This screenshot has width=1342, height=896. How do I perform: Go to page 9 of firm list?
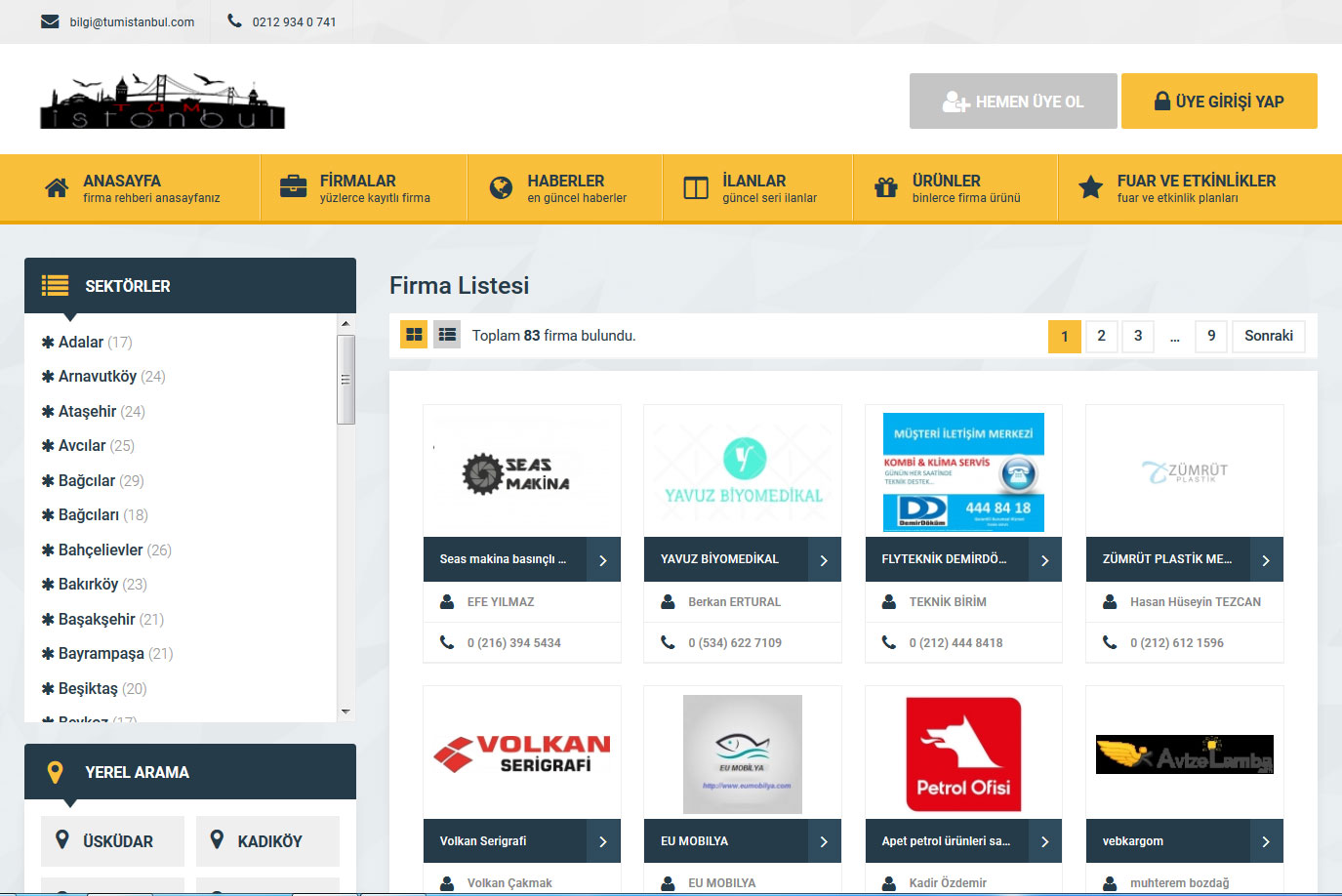coord(1211,336)
